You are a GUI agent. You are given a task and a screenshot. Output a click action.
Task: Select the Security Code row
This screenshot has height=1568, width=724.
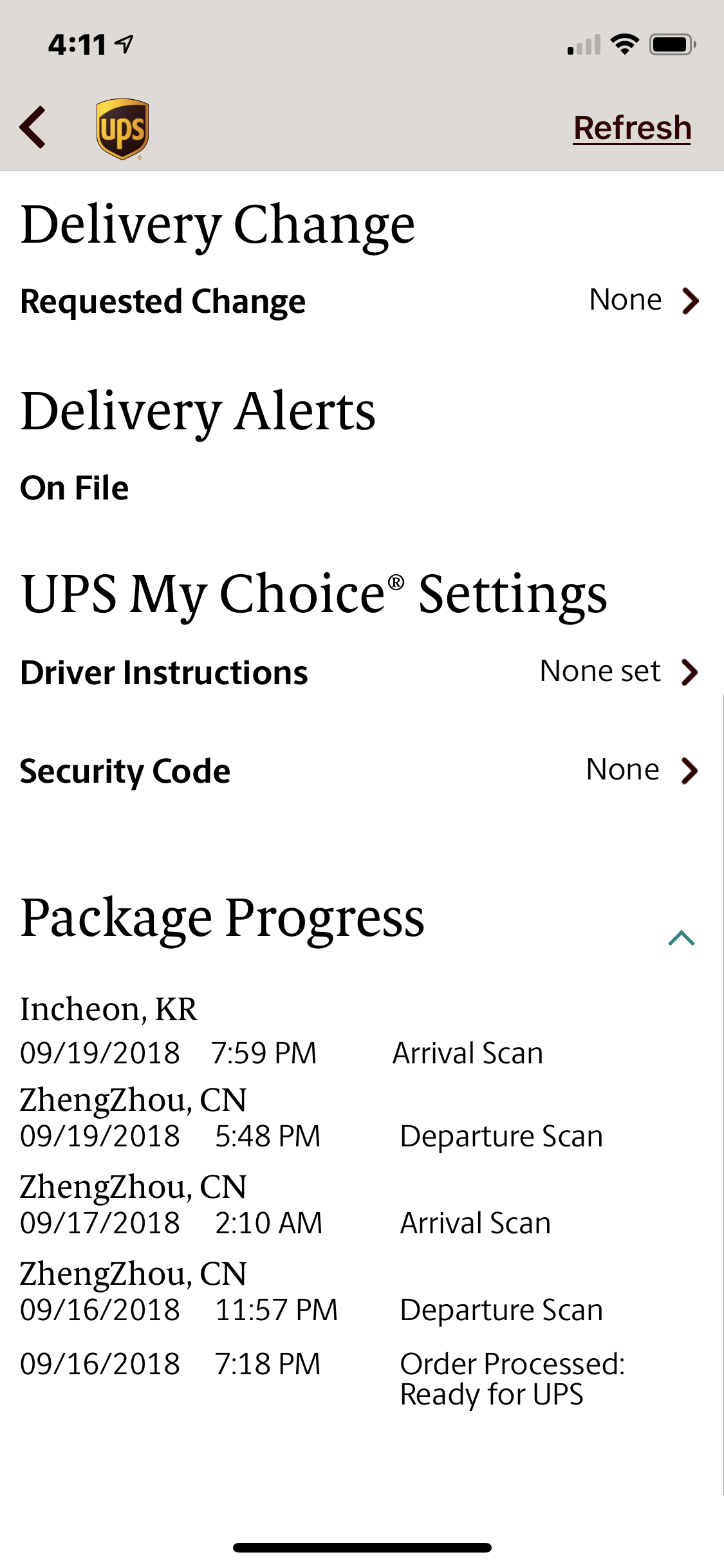pos(362,770)
